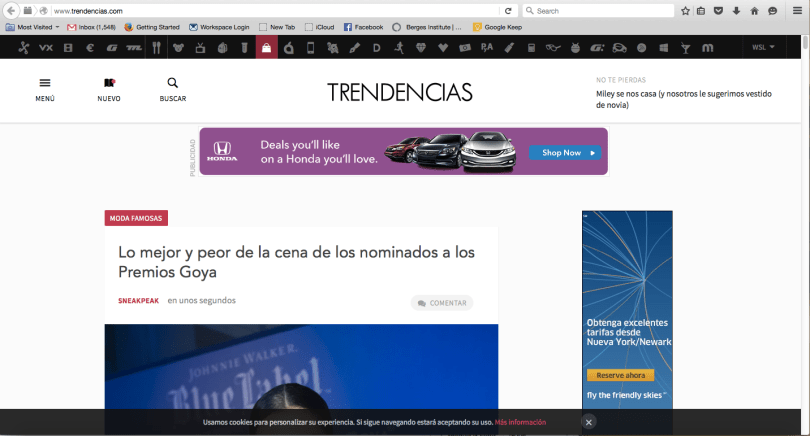The image size is (810, 436).
Task: Click the fork and knife food icon
Action: (x=157, y=48)
